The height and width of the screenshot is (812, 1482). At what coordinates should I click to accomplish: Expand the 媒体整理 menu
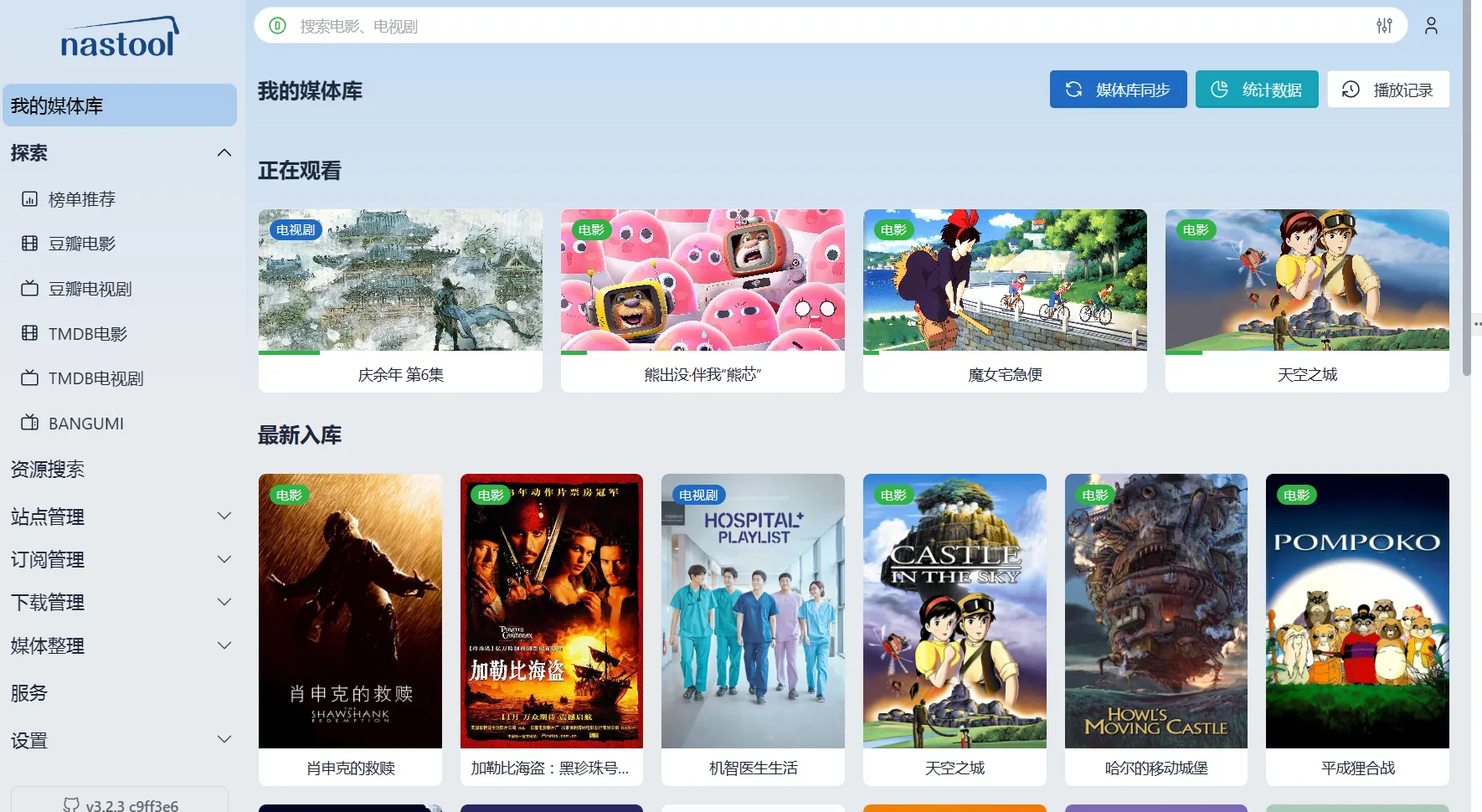(224, 645)
